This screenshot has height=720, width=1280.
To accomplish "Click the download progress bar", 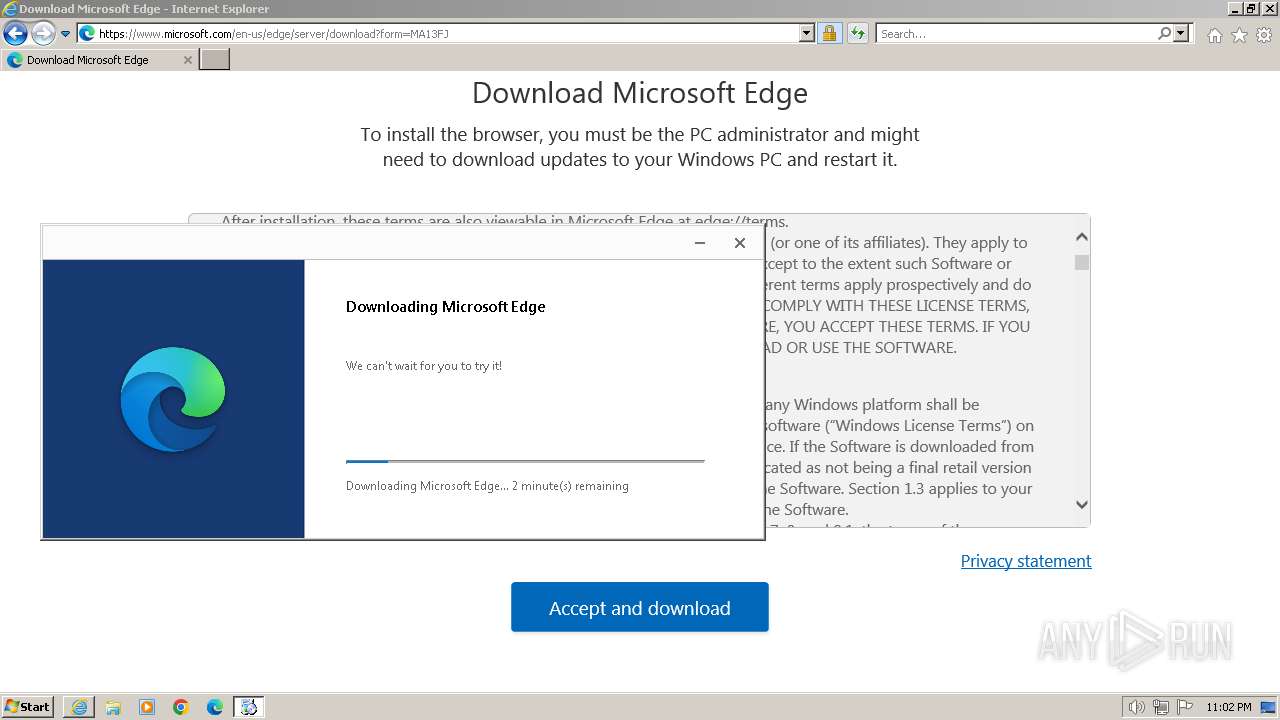I will click(x=525, y=461).
